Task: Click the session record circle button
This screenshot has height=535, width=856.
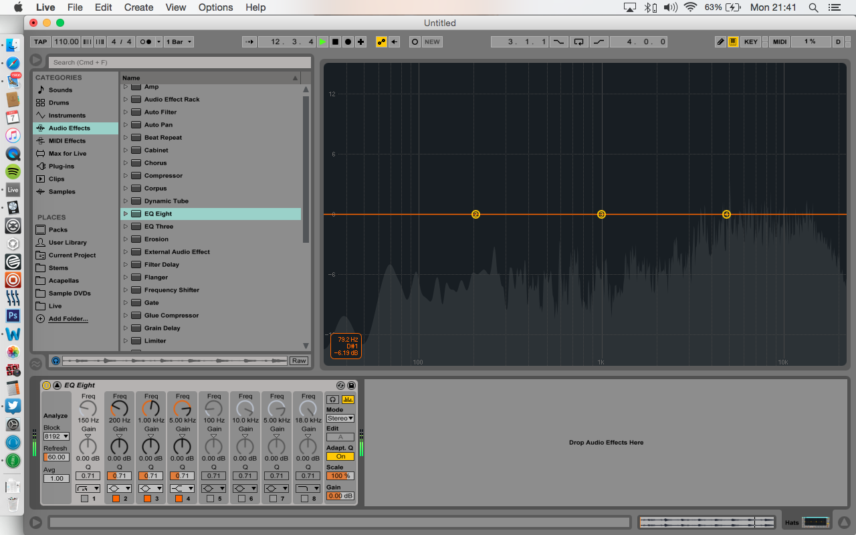Action: (x=414, y=41)
